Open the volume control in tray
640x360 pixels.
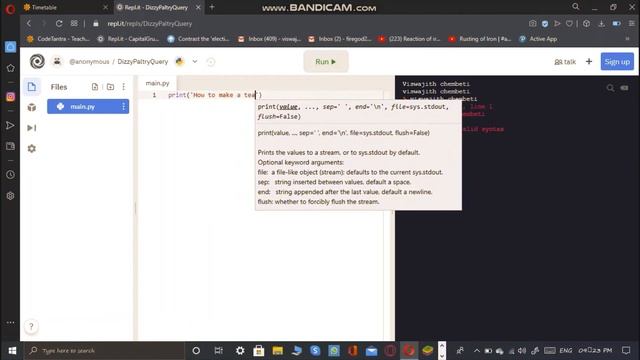pos(522,351)
